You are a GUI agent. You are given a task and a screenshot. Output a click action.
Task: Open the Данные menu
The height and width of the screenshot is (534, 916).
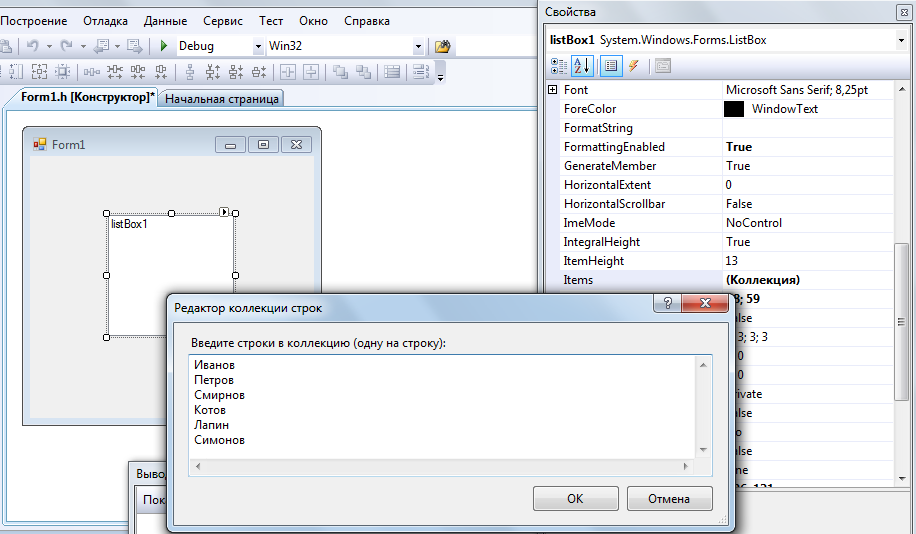(x=165, y=21)
